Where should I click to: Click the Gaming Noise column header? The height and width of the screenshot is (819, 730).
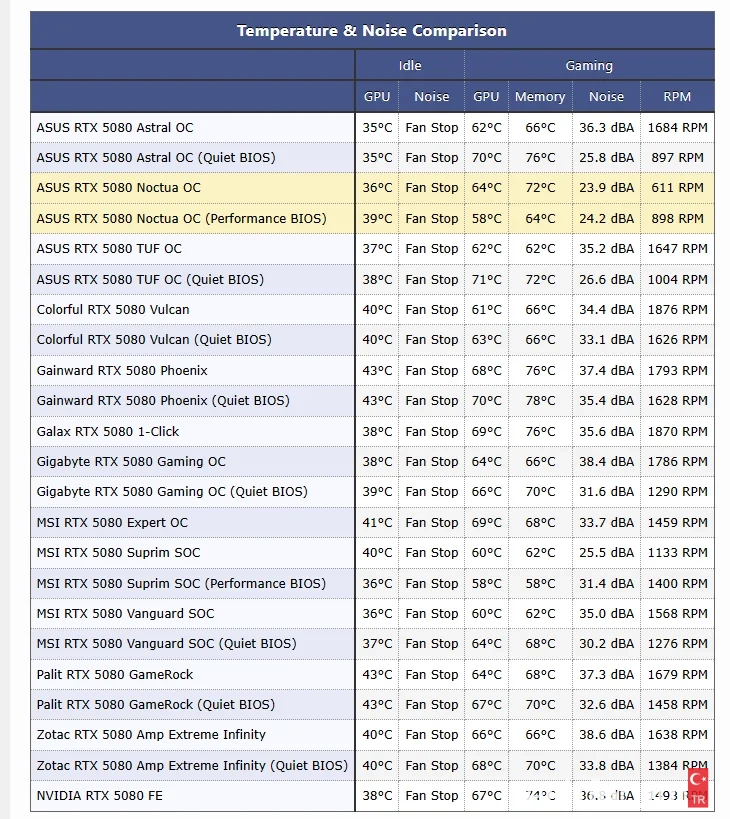[606, 97]
